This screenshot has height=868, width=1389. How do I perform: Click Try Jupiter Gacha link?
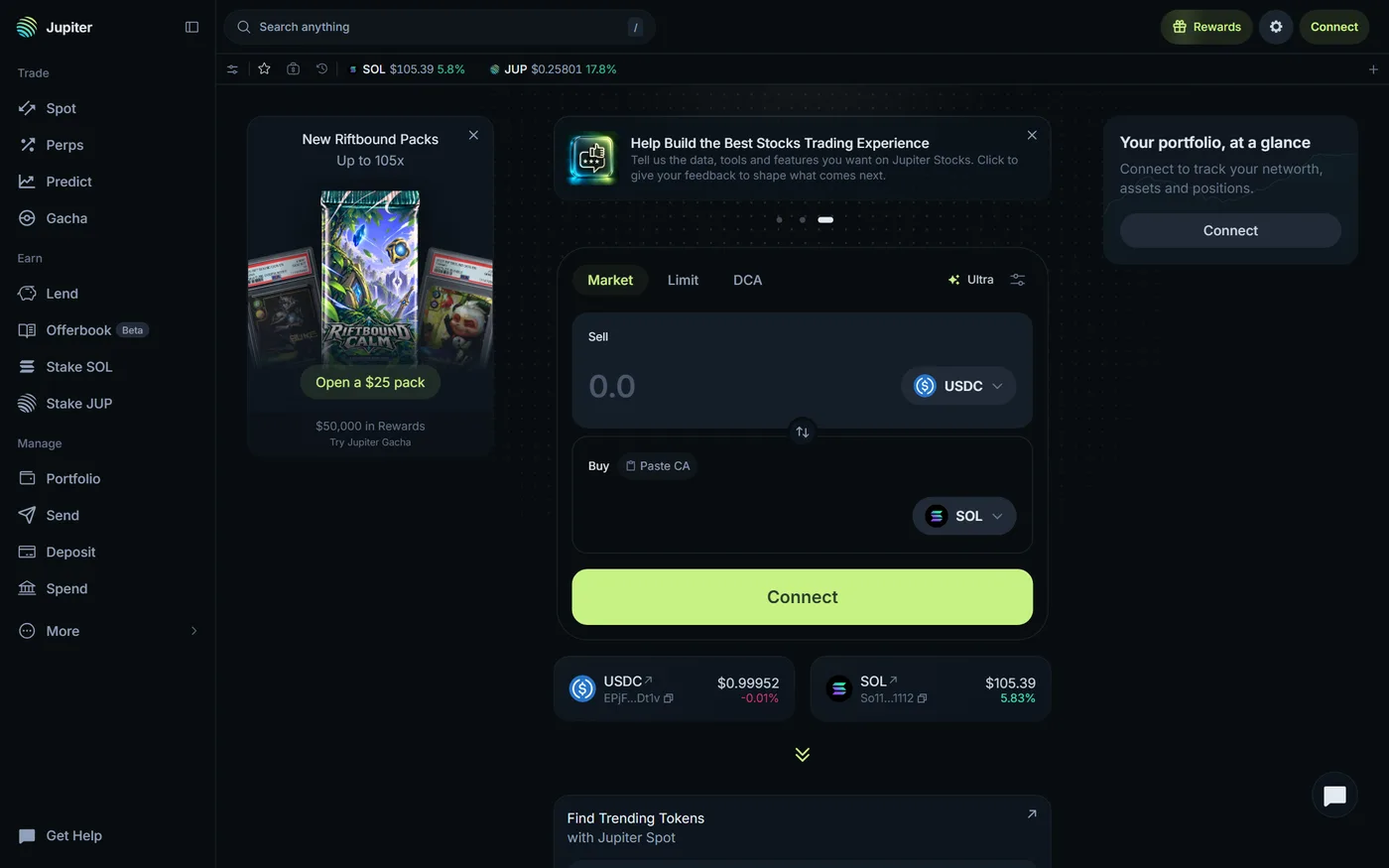(x=370, y=442)
